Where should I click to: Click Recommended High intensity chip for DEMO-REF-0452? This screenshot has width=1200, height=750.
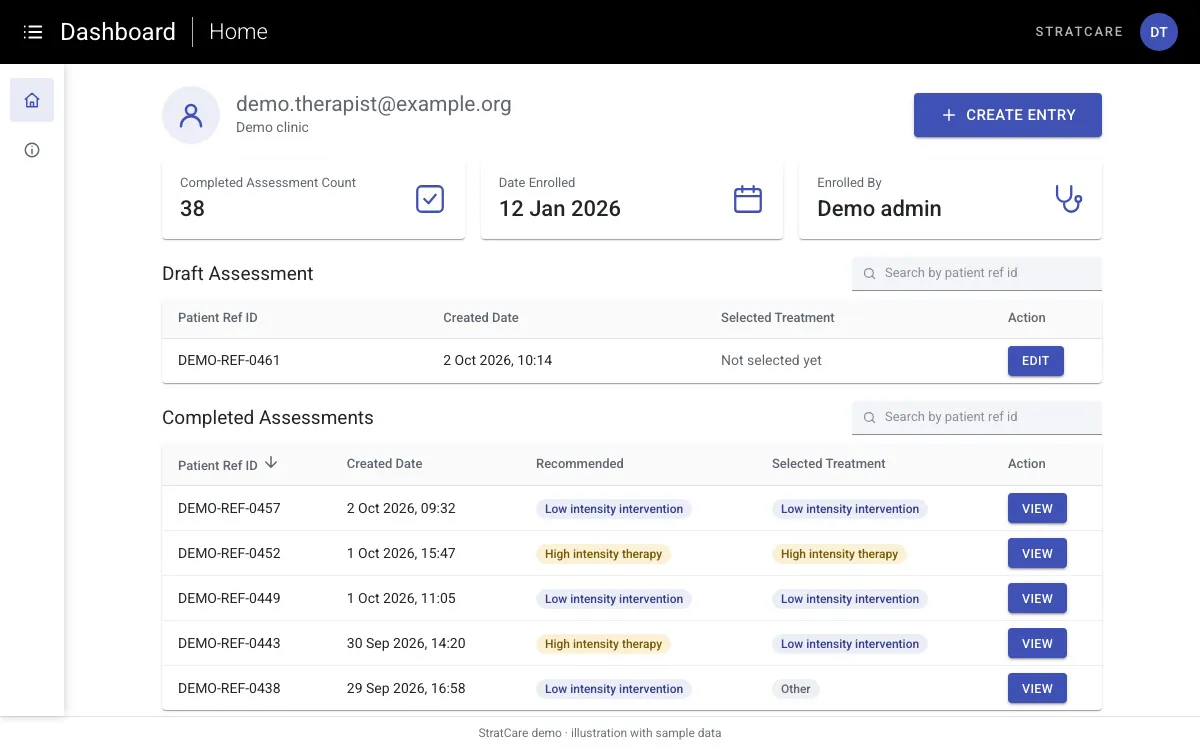coord(603,554)
